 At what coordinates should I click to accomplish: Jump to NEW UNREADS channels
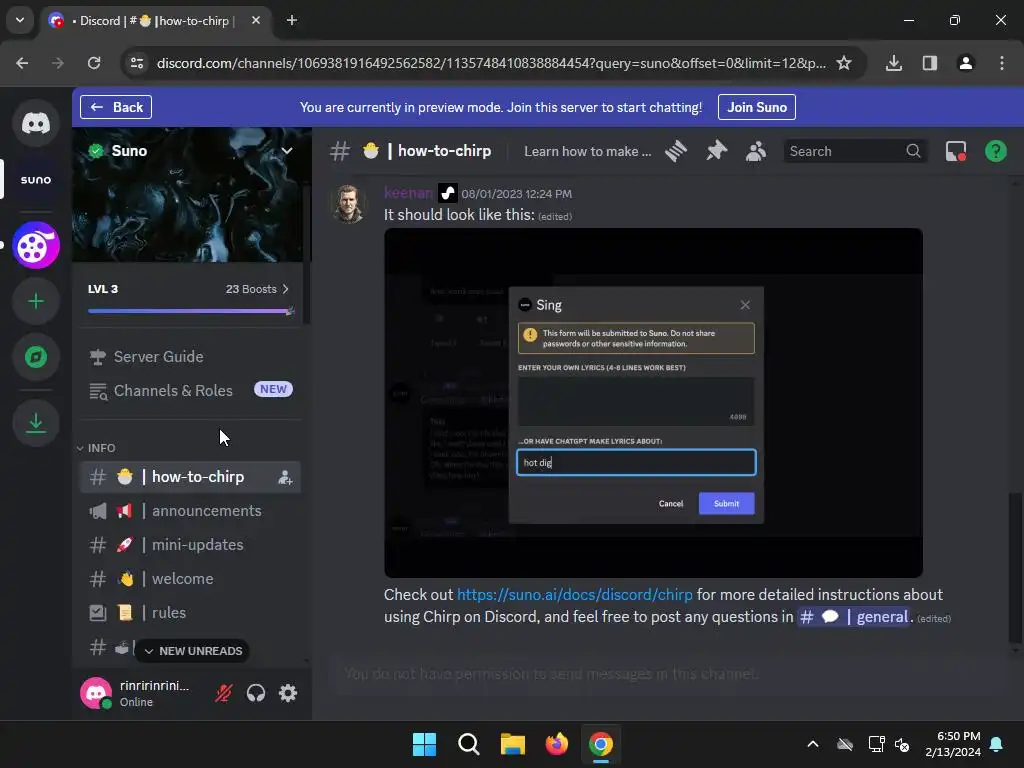(193, 651)
